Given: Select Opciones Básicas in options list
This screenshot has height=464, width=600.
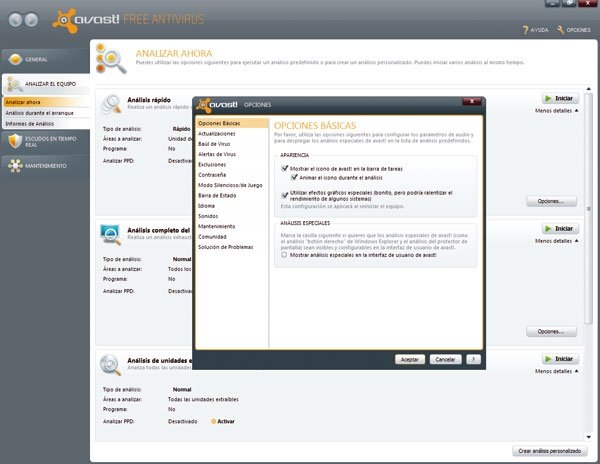Looking at the screenshot, I should [232, 123].
